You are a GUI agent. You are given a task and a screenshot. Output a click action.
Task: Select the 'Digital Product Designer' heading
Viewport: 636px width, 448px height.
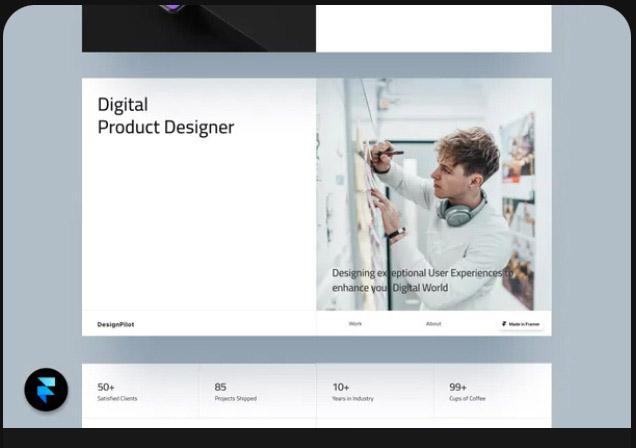click(x=165, y=116)
